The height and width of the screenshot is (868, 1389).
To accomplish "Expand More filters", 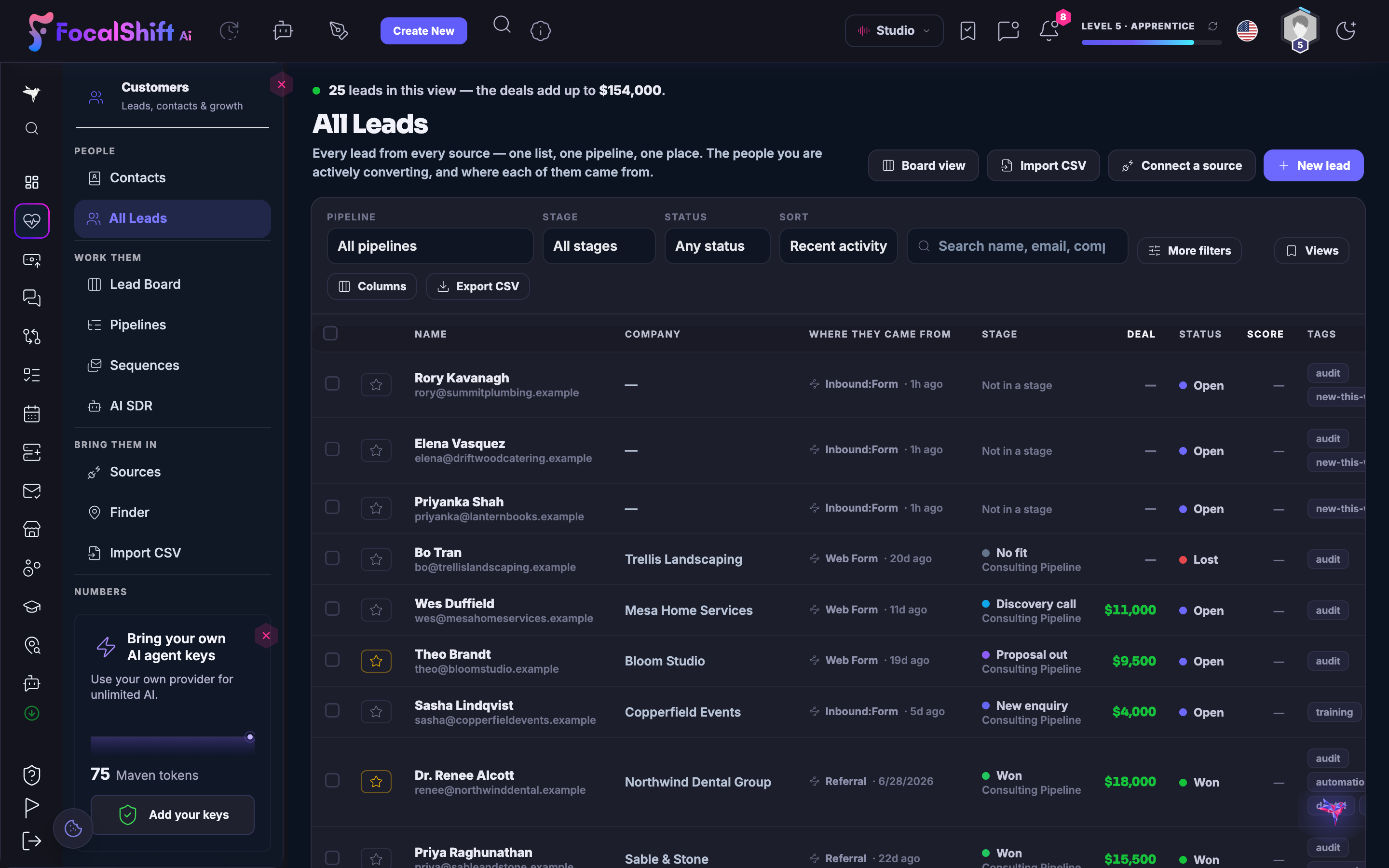I will click(1189, 251).
